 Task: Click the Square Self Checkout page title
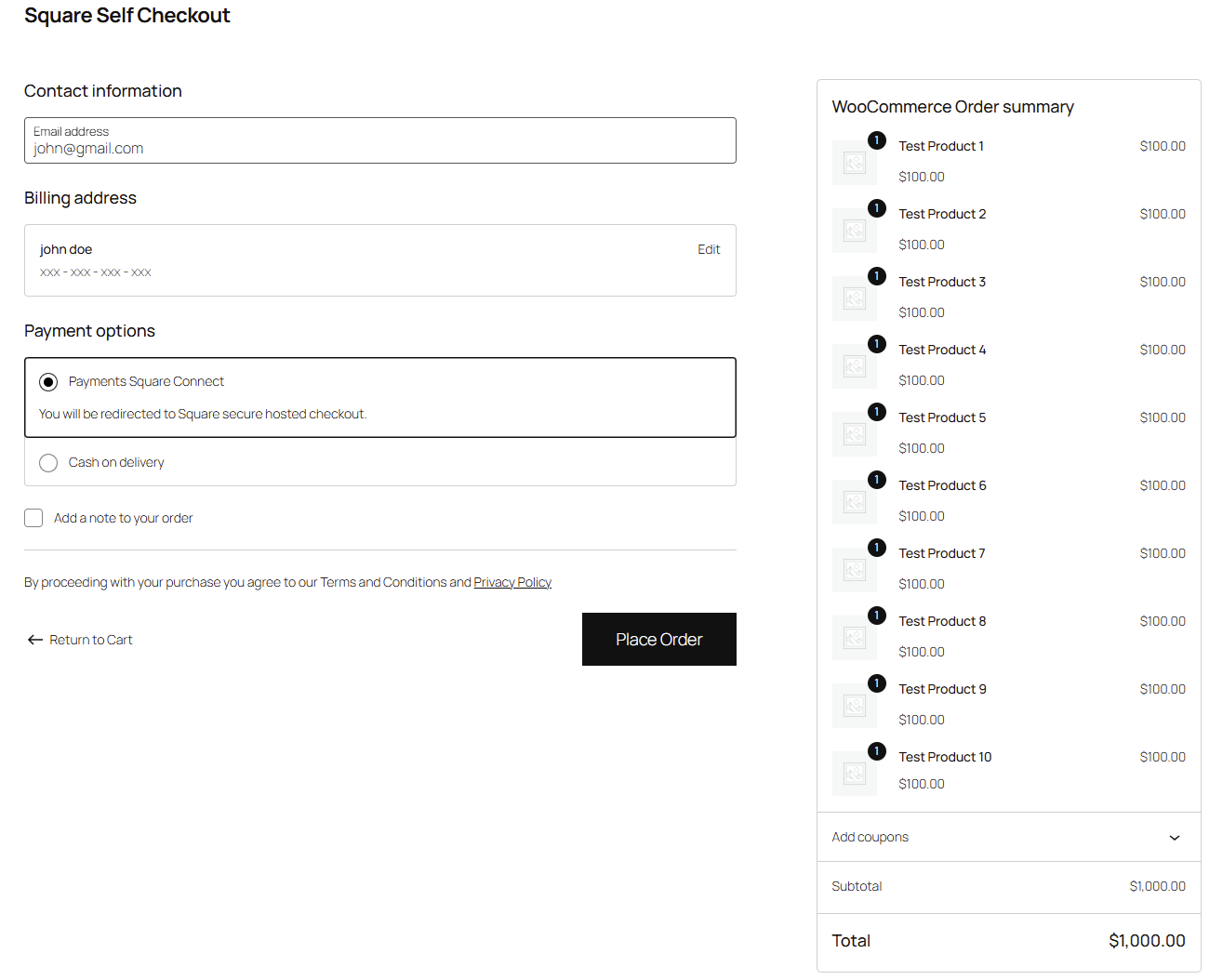[x=127, y=16]
